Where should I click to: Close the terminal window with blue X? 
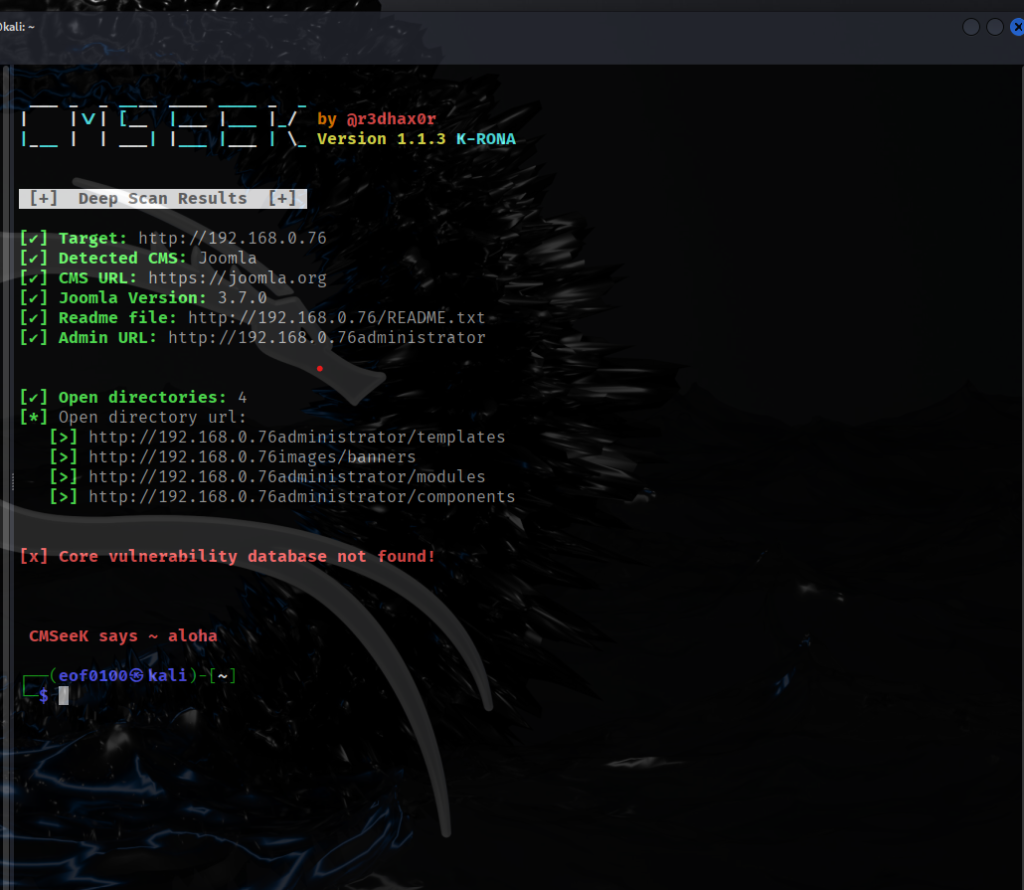[x=1017, y=27]
